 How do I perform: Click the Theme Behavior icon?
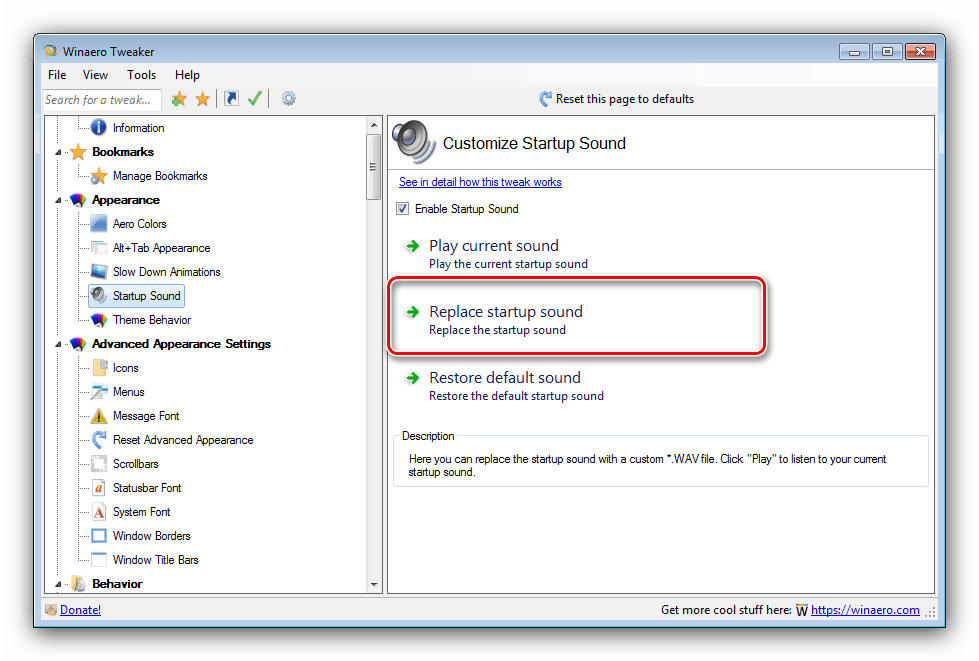click(99, 320)
